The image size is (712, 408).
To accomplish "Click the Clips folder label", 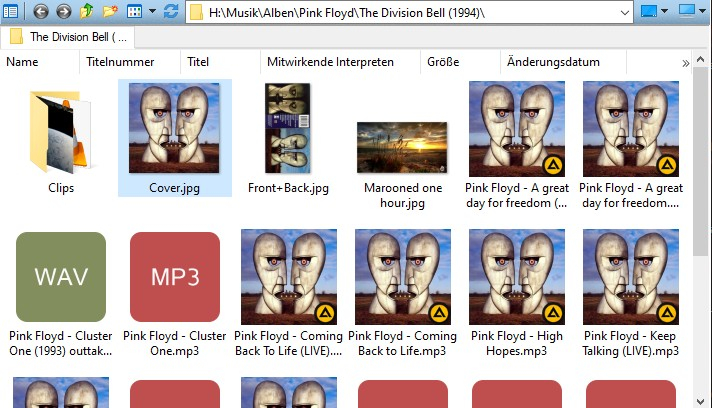I will pos(61,188).
